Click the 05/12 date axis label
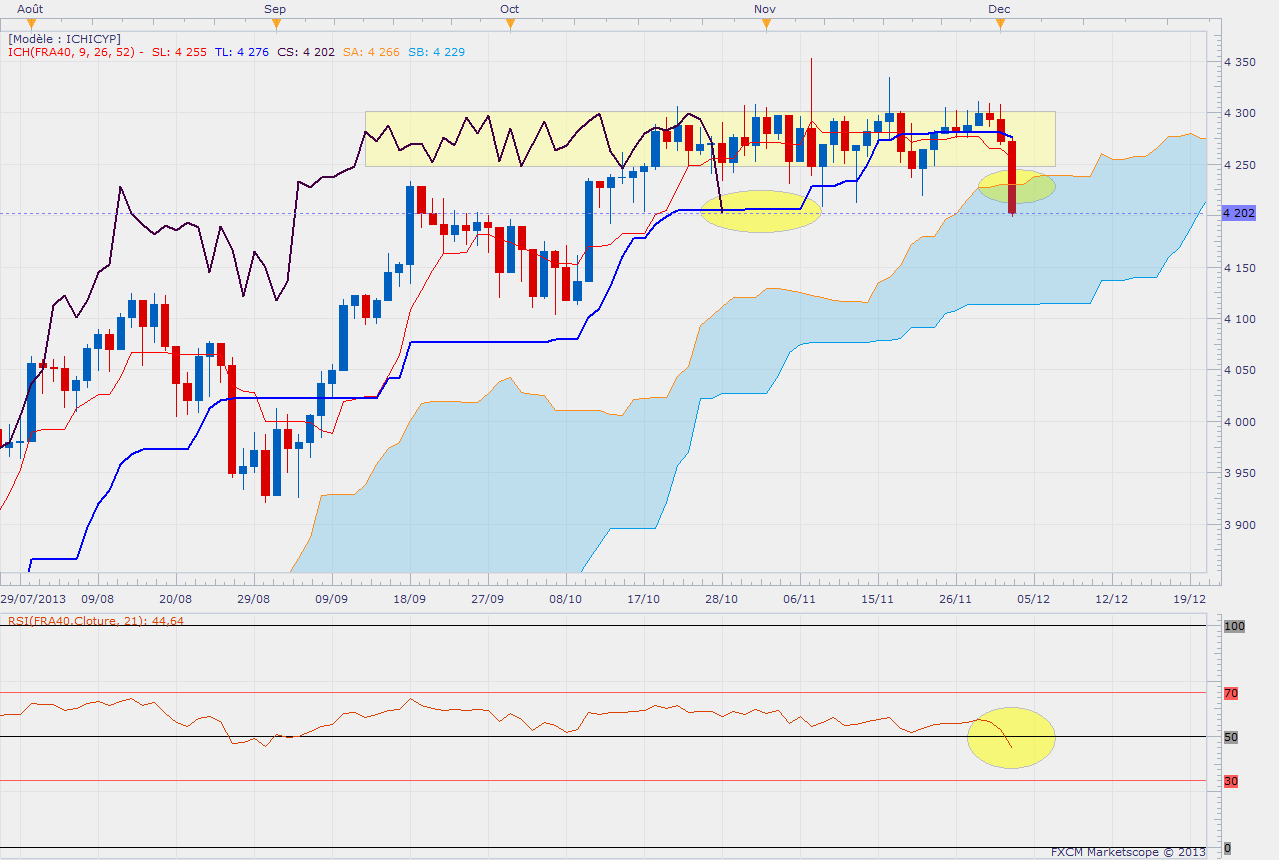 point(1034,598)
